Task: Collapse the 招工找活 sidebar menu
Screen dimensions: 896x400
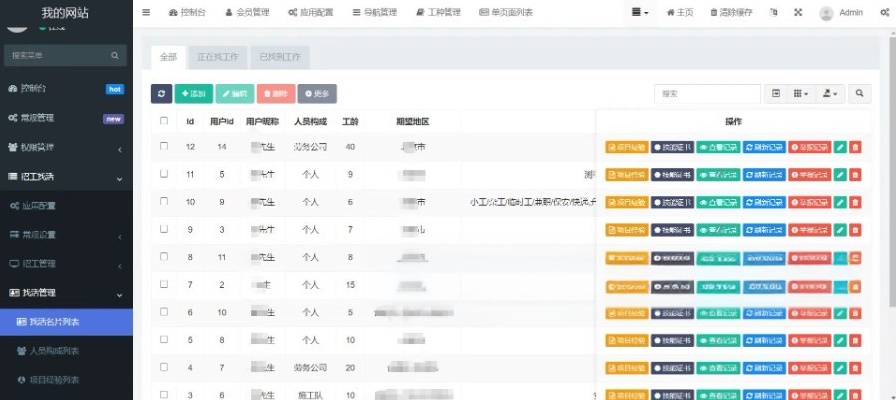Action: pos(66,177)
